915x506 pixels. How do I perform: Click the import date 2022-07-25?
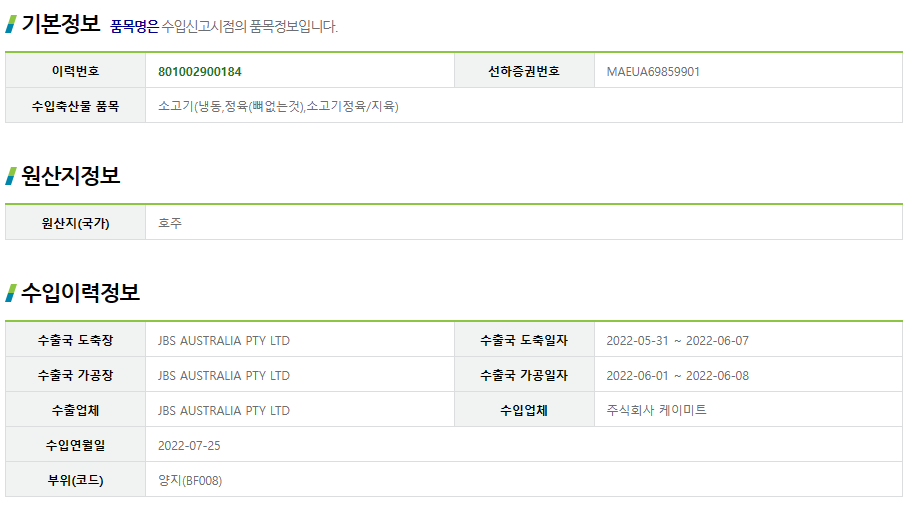[x=189, y=445]
